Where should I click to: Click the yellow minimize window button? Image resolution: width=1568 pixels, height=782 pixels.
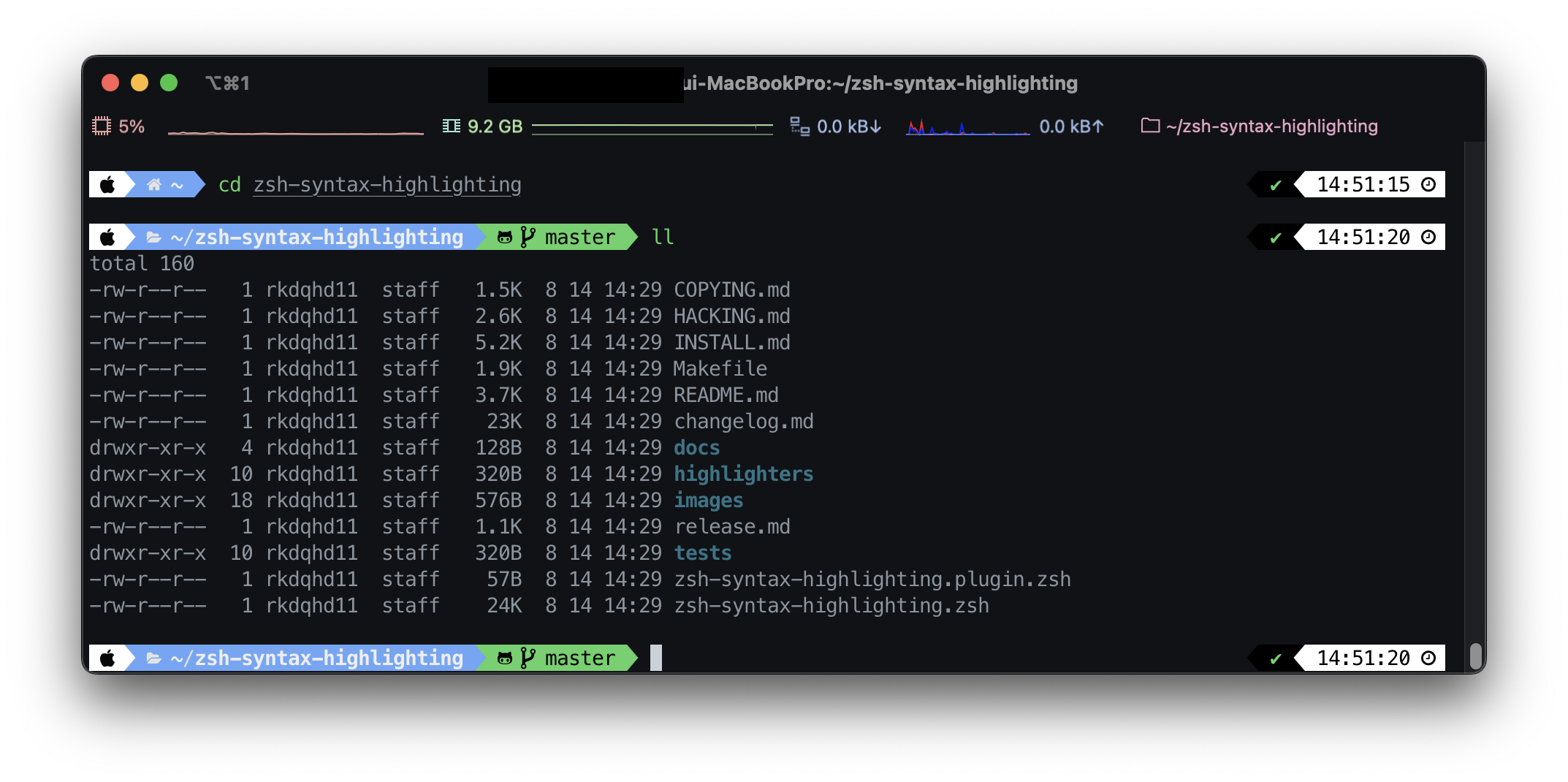[x=140, y=83]
